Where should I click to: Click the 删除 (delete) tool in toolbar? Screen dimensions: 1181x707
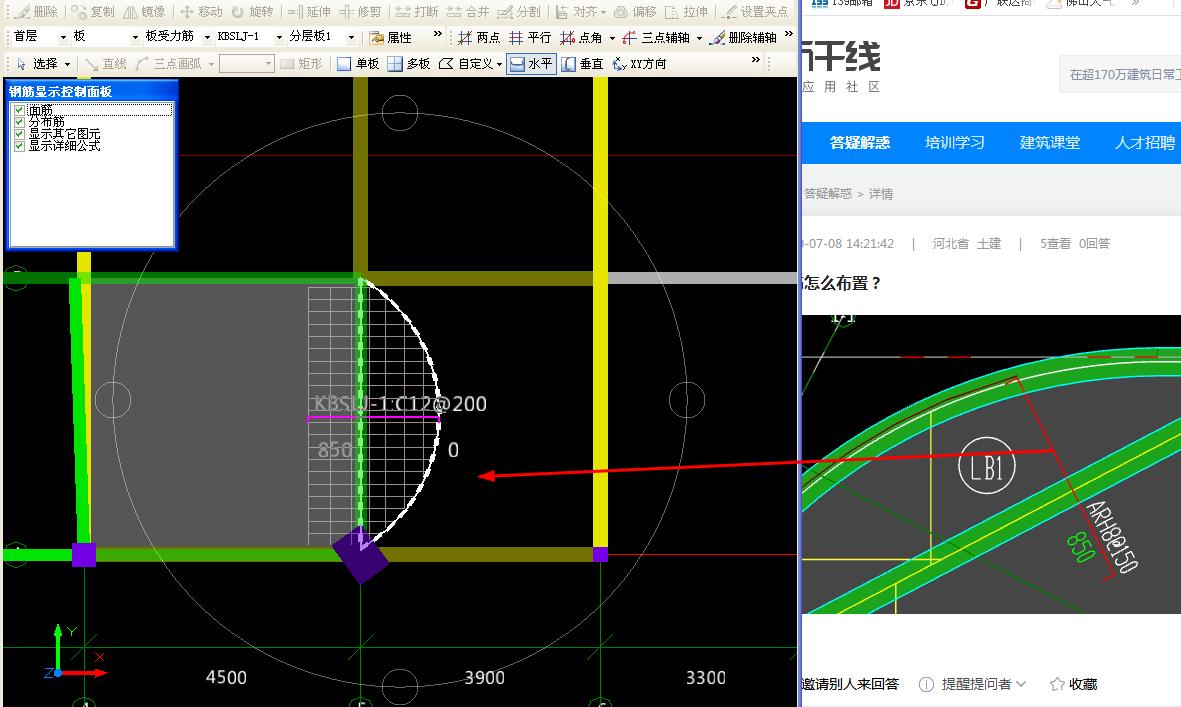pos(37,12)
